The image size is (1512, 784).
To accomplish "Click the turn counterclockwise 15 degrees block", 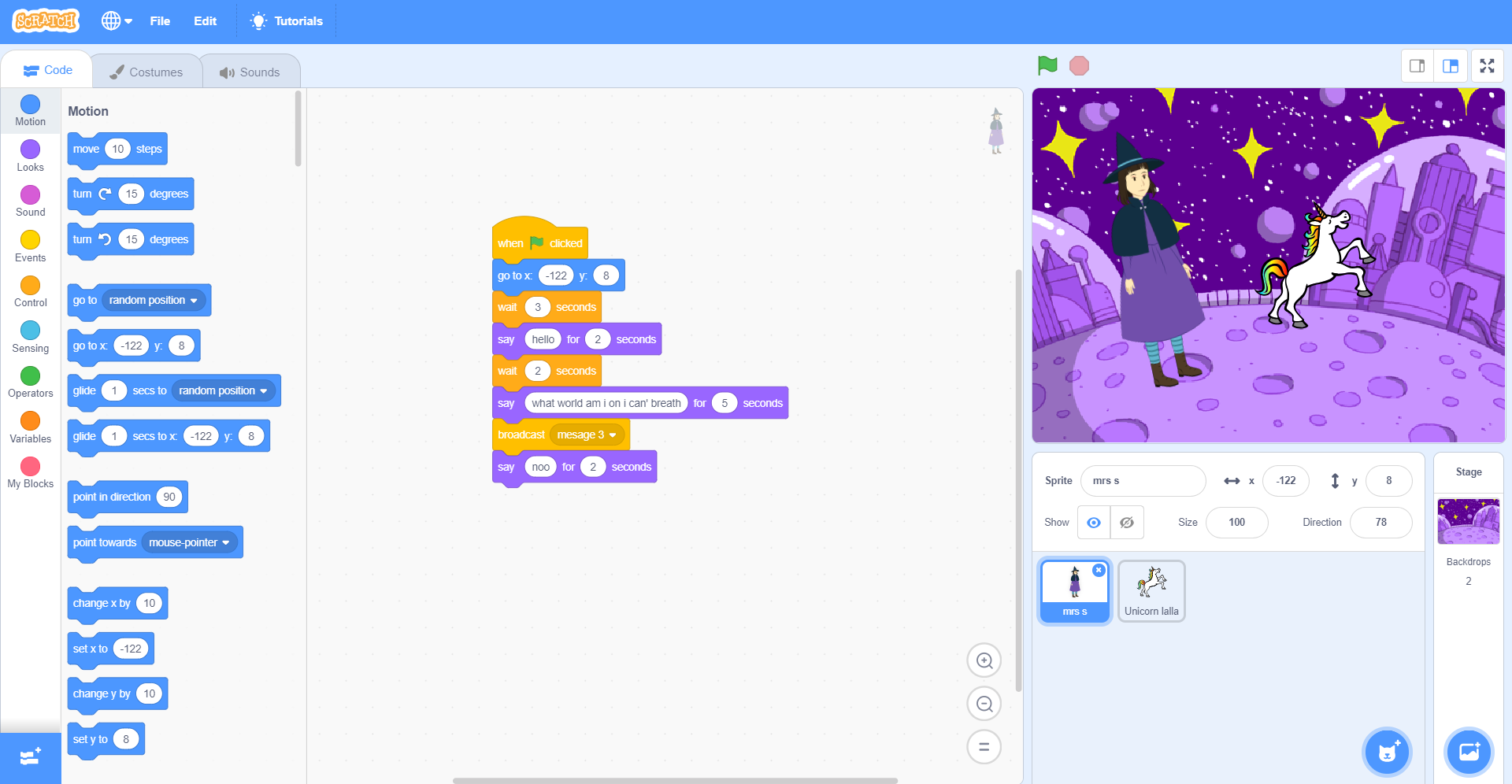I will [131, 240].
